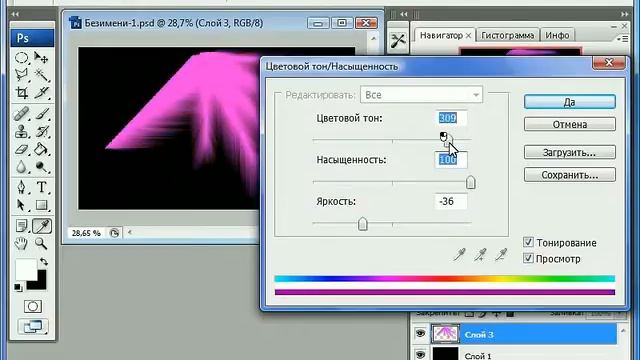Select the Rectangle shape tool
This screenshot has width=640, height=360.
pyautogui.click(x=41, y=205)
